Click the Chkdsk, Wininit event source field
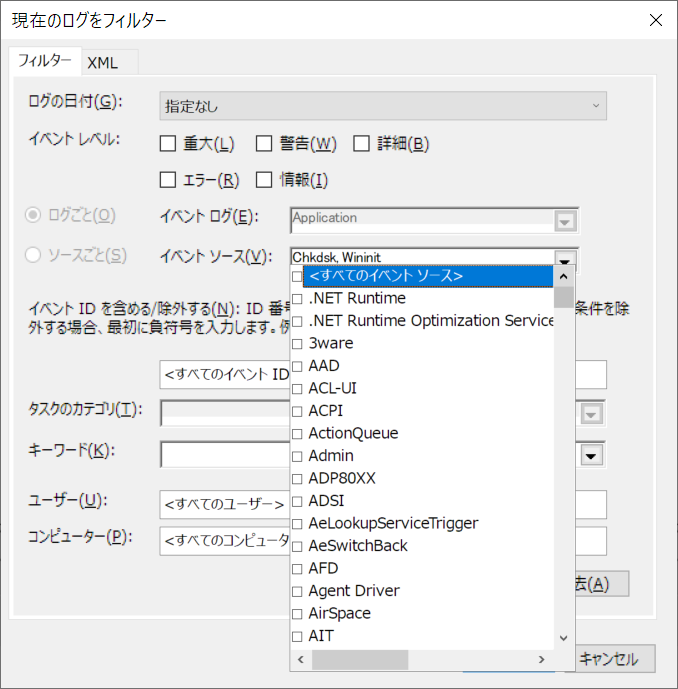 point(422,257)
